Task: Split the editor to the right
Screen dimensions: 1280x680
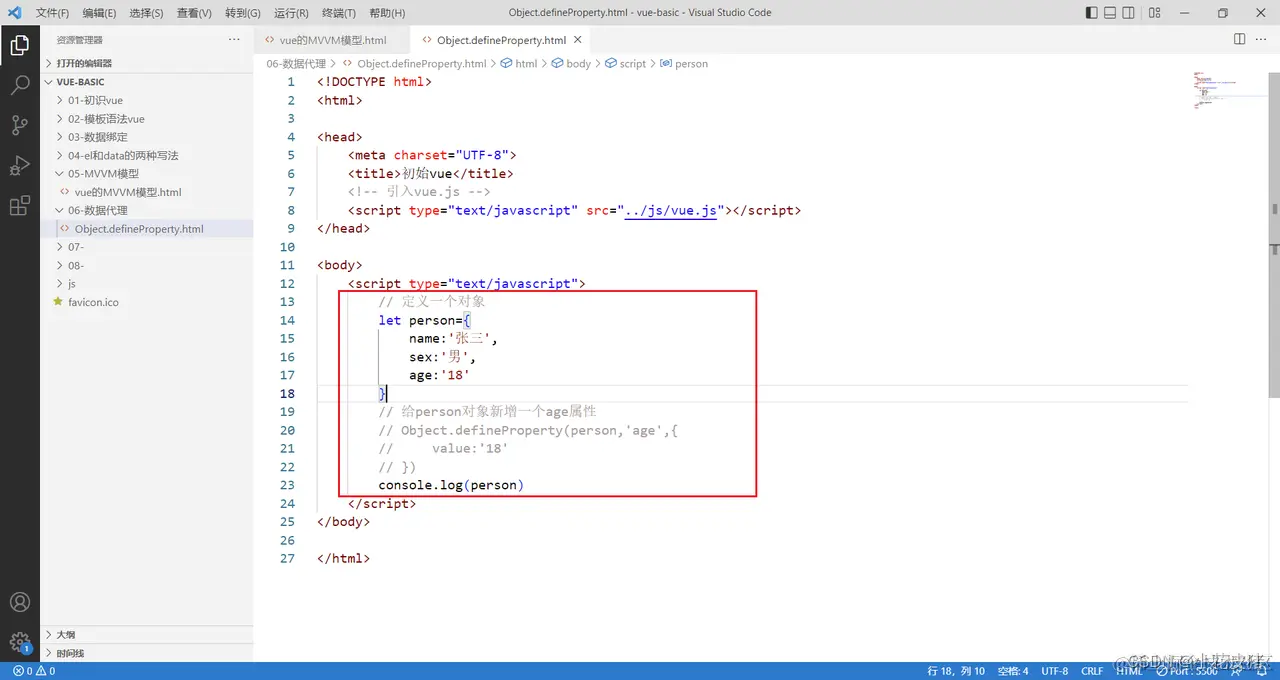Action: tap(1239, 39)
